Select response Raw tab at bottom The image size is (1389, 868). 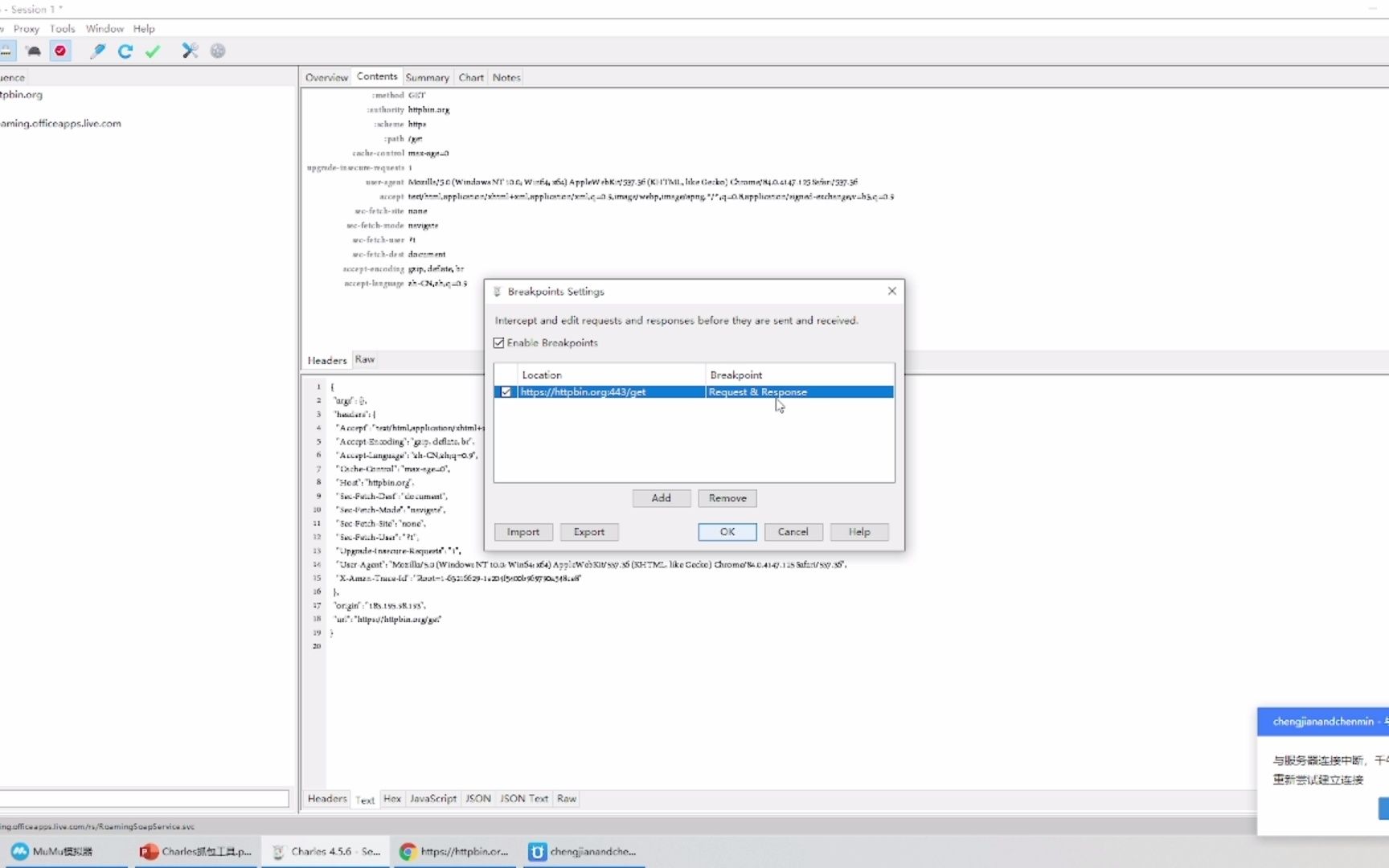(x=567, y=799)
